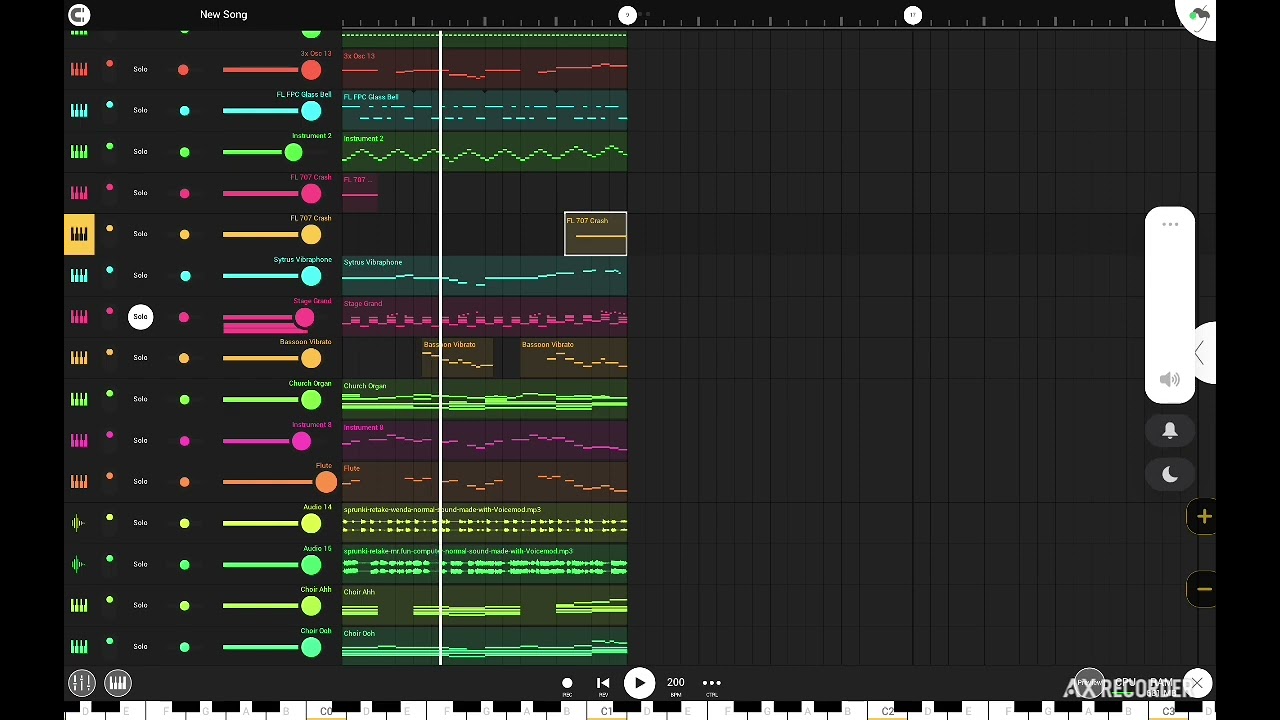This screenshot has width=1280, height=720.
Task: Solo the Audio 14 track
Action: click(x=140, y=523)
